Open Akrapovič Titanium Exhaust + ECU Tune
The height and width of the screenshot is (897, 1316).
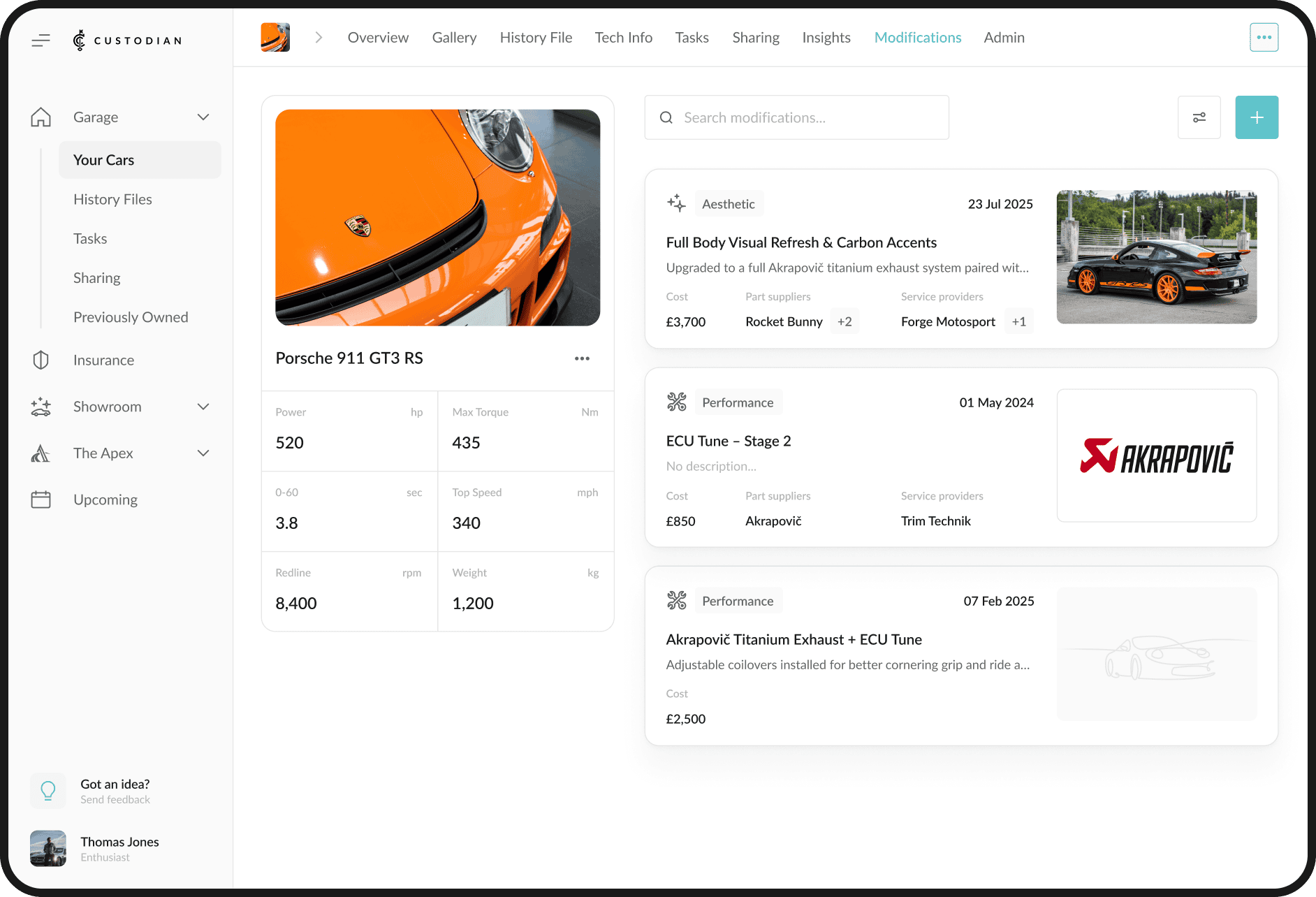pos(794,639)
